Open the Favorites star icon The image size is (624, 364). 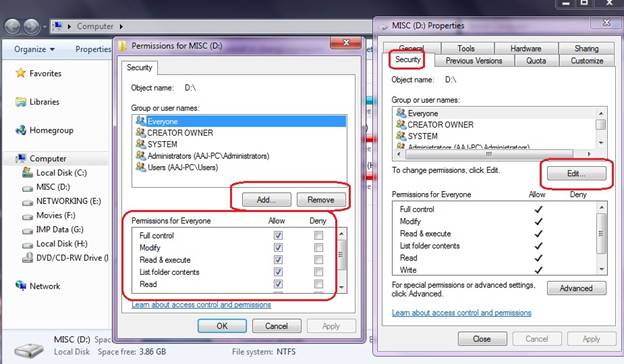[x=20, y=73]
